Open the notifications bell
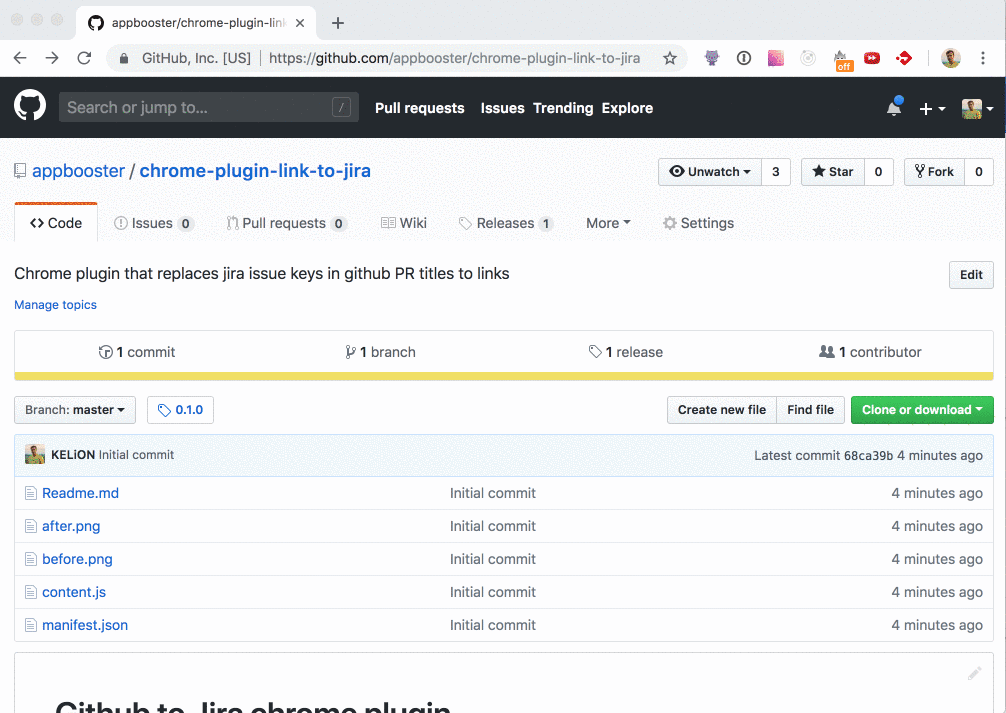Viewport: 1006px width, 713px height. click(x=894, y=107)
